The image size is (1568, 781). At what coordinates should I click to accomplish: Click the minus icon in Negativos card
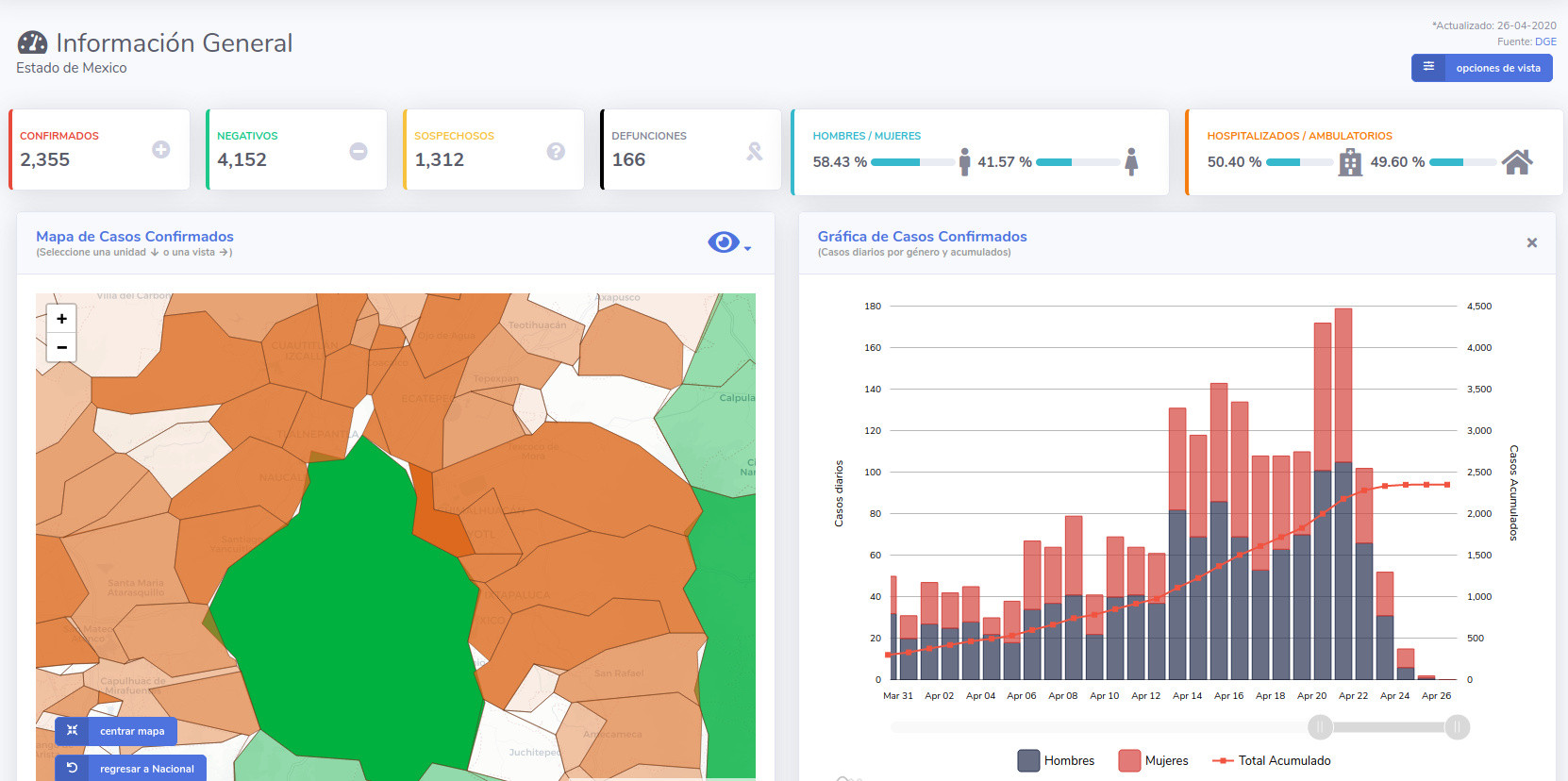point(359,151)
